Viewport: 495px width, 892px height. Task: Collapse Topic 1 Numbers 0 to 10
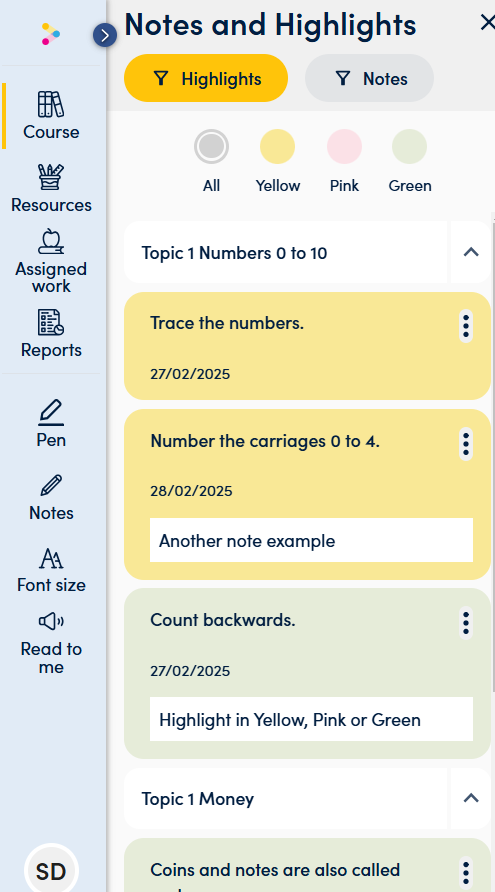(471, 252)
